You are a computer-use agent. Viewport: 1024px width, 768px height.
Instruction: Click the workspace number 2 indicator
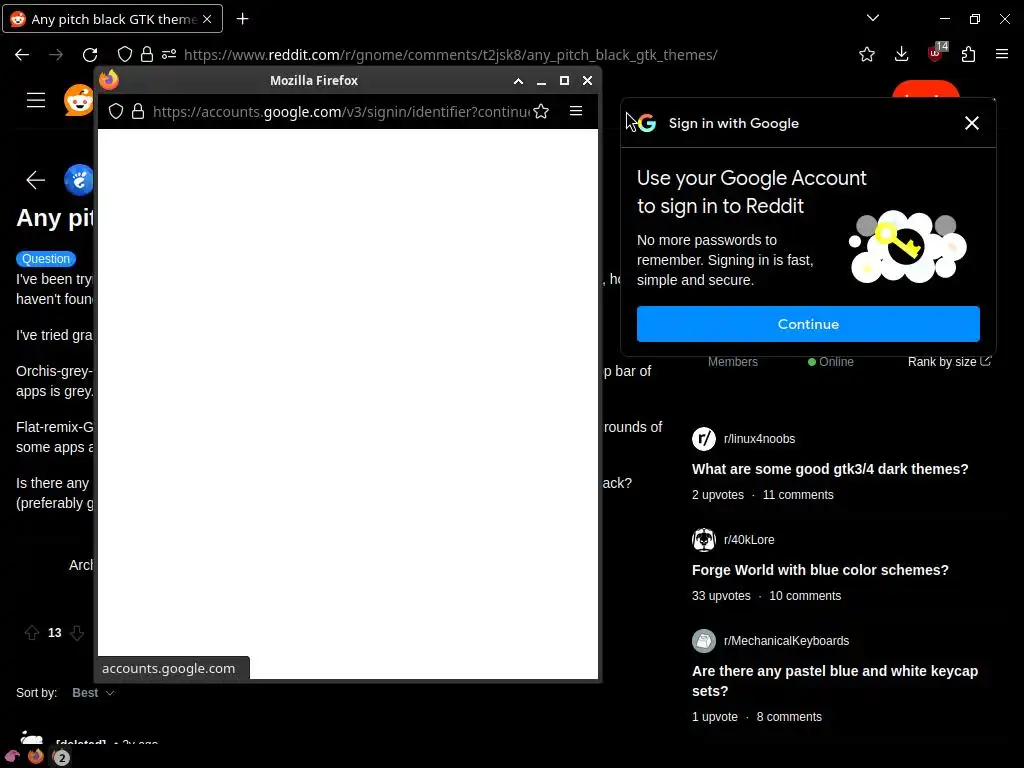61,758
